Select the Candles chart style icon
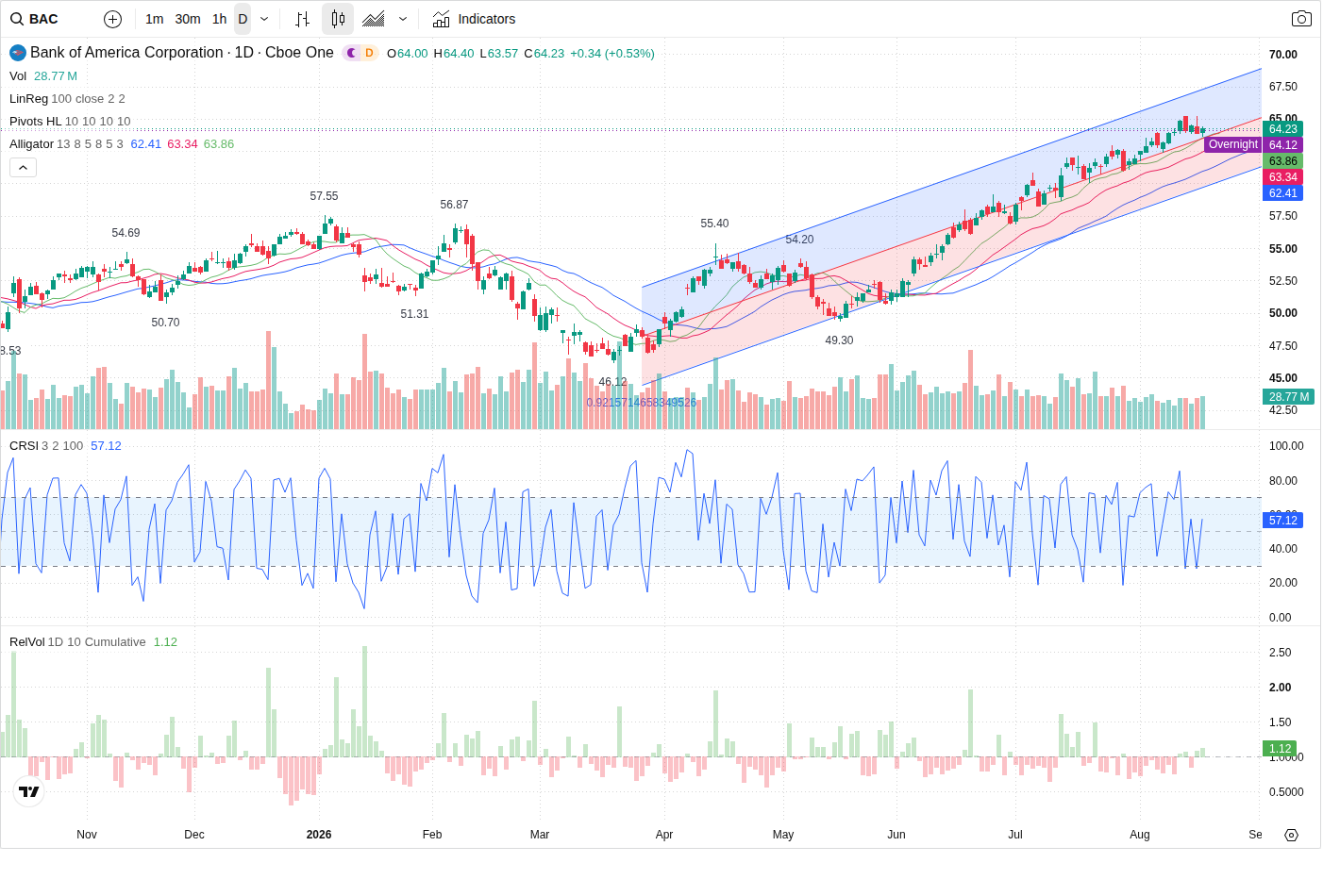Viewport: 1340px width, 896px height. coord(338,19)
